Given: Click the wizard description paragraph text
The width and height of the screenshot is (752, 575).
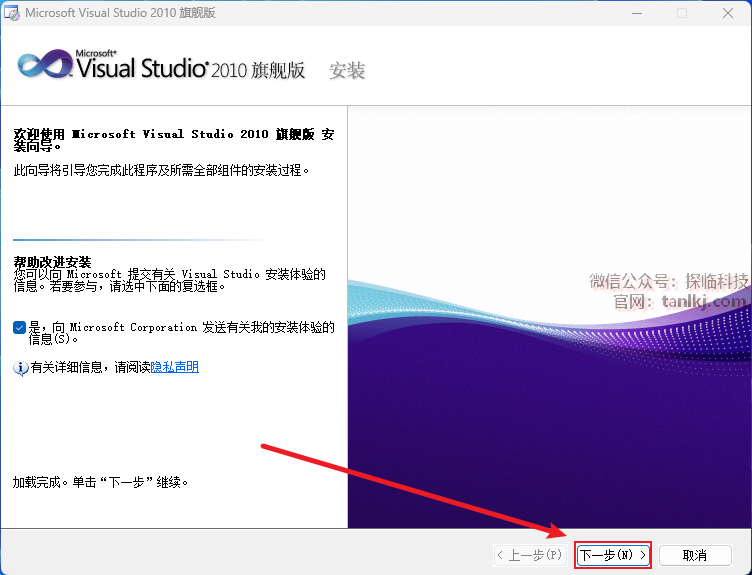Looking at the screenshot, I should click(161, 171).
